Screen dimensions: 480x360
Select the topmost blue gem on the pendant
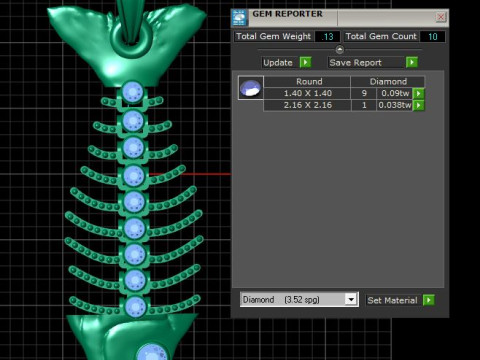point(133,92)
